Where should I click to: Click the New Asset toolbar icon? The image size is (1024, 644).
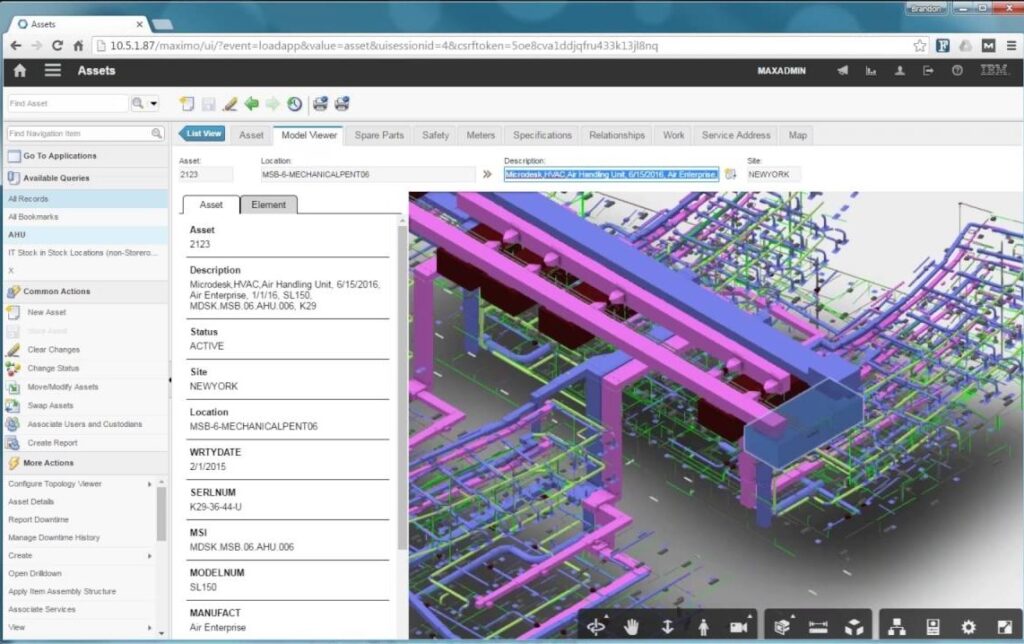(x=186, y=103)
